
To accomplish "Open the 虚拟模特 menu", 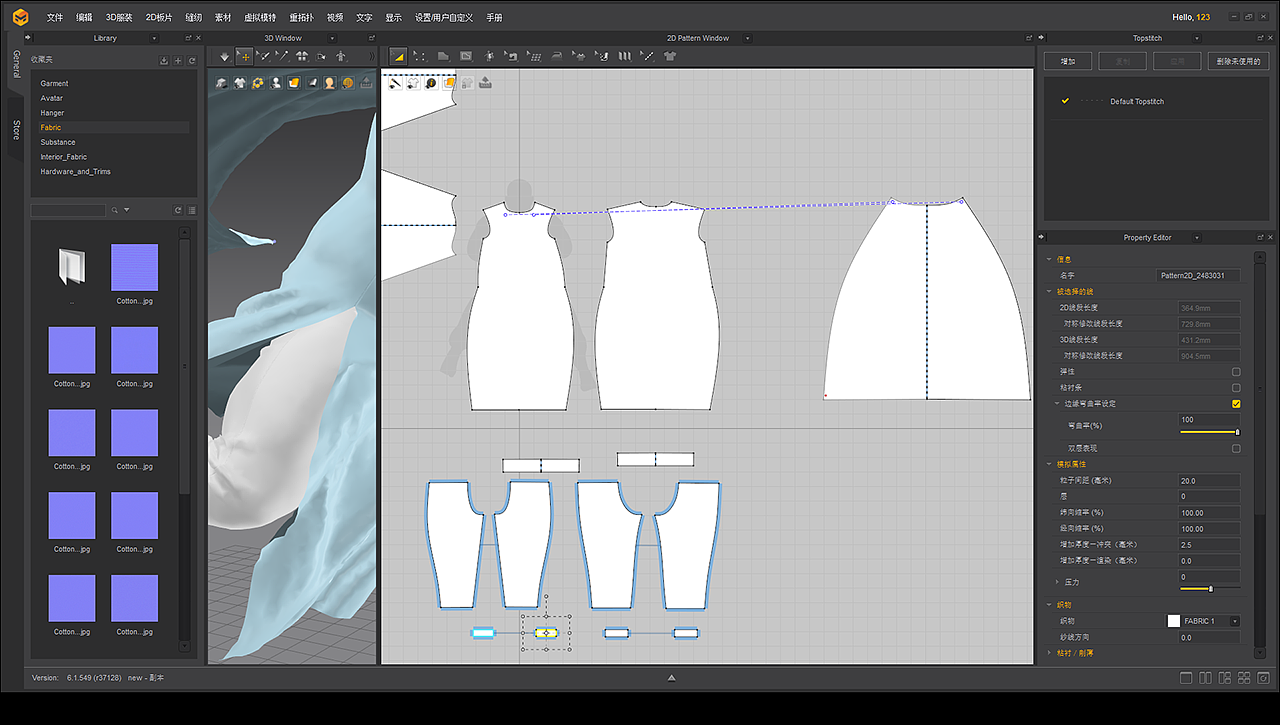I will [x=260, y=18].
